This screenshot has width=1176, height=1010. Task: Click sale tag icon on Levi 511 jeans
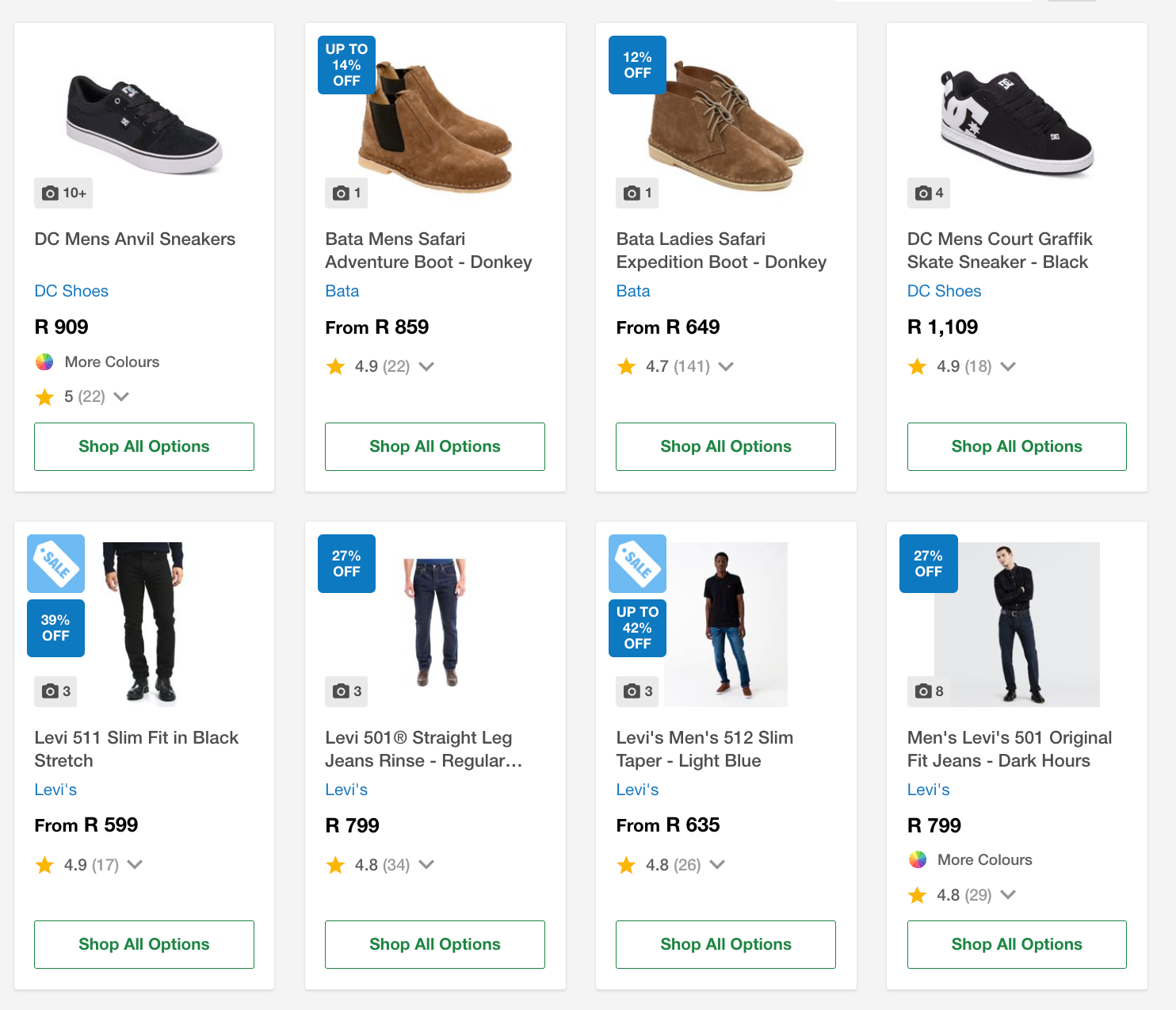pyautogui.click(x=55, y=563)
